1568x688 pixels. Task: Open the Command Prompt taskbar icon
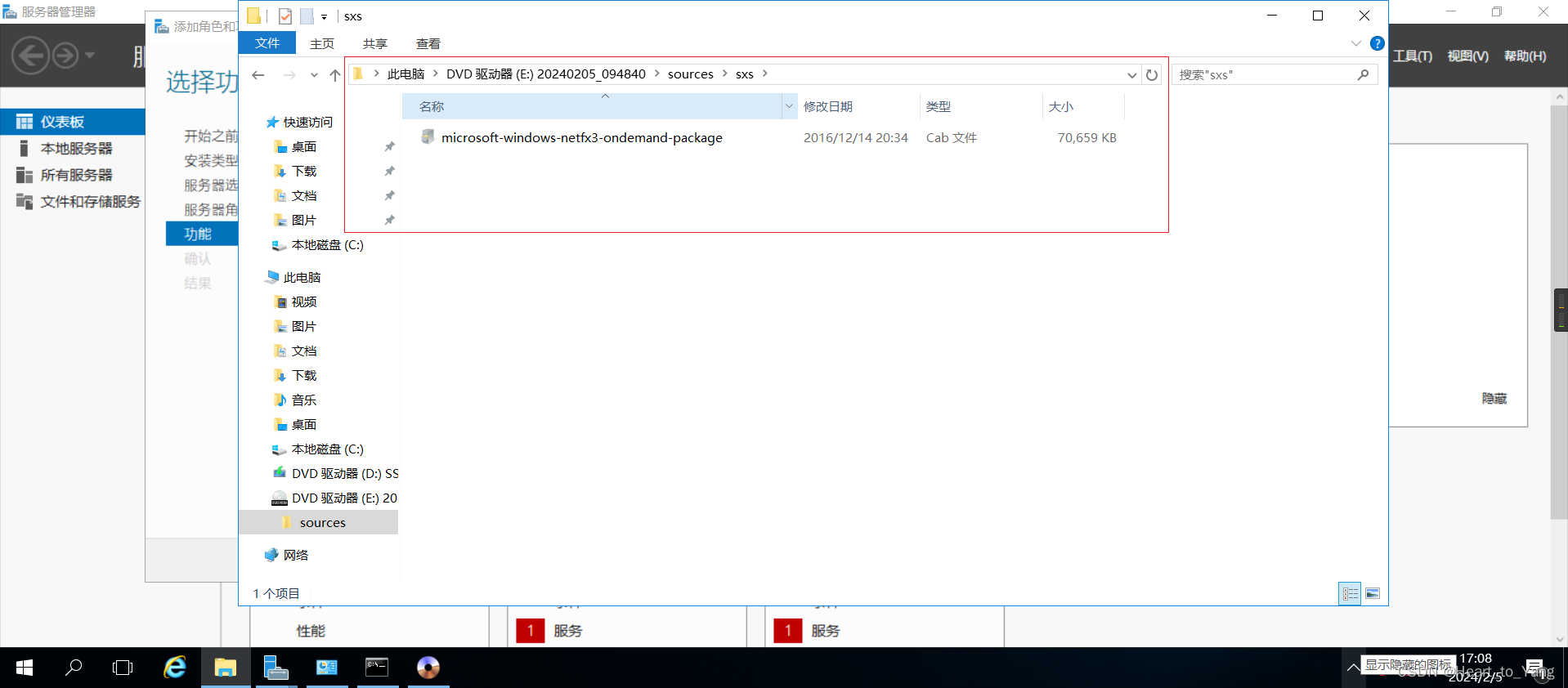(x=377, y=668)
